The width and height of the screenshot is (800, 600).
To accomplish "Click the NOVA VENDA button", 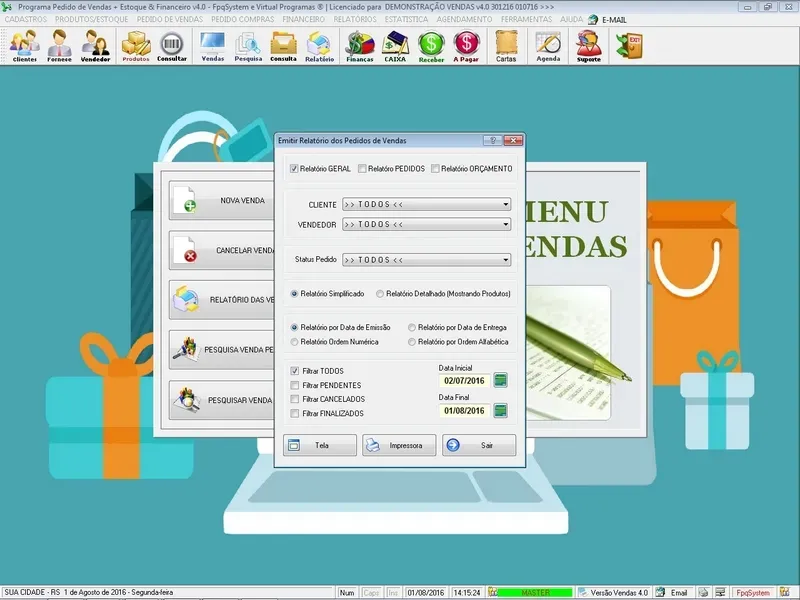I will tap(220, 201).
